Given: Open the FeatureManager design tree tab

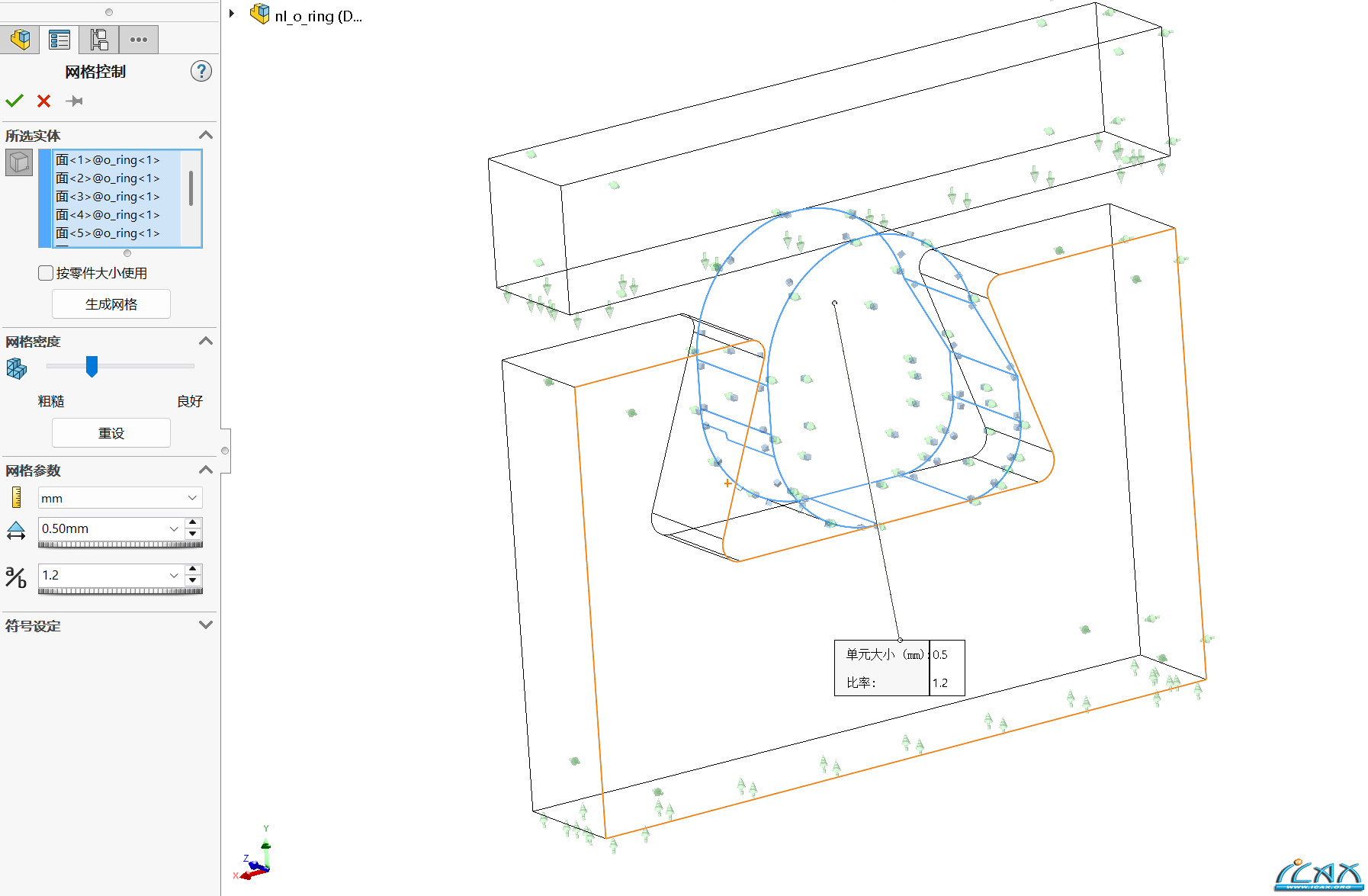Looking at the screenshot, I should coord(20,40).
